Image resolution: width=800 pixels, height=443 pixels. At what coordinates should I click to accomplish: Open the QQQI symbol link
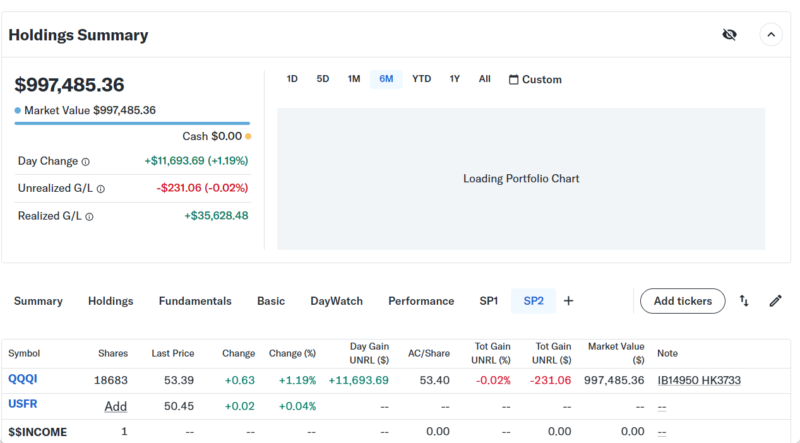[x=22, y=380]
